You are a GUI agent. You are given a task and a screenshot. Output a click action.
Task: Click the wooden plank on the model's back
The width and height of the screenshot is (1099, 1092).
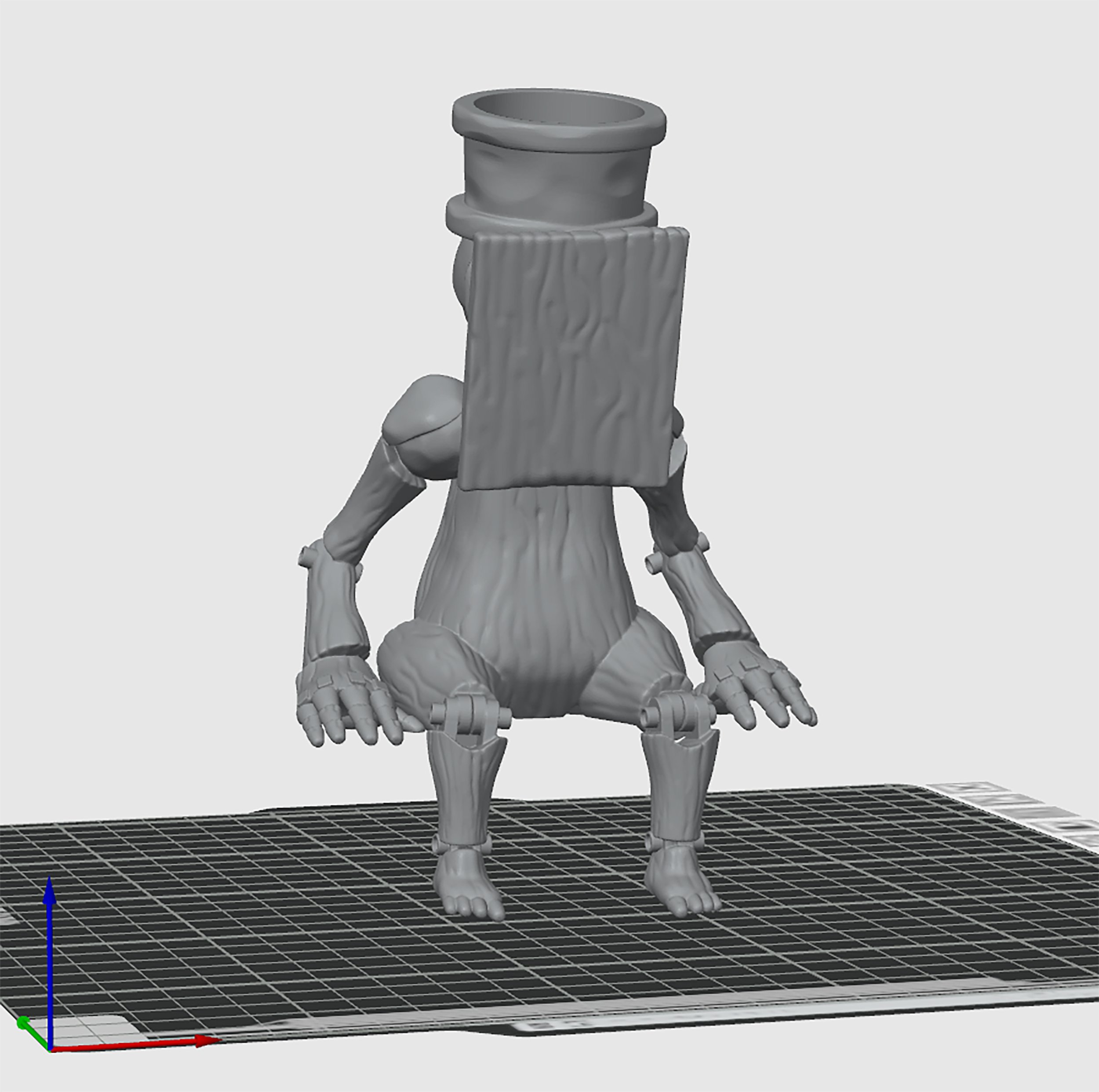click(x=575, y=358)
